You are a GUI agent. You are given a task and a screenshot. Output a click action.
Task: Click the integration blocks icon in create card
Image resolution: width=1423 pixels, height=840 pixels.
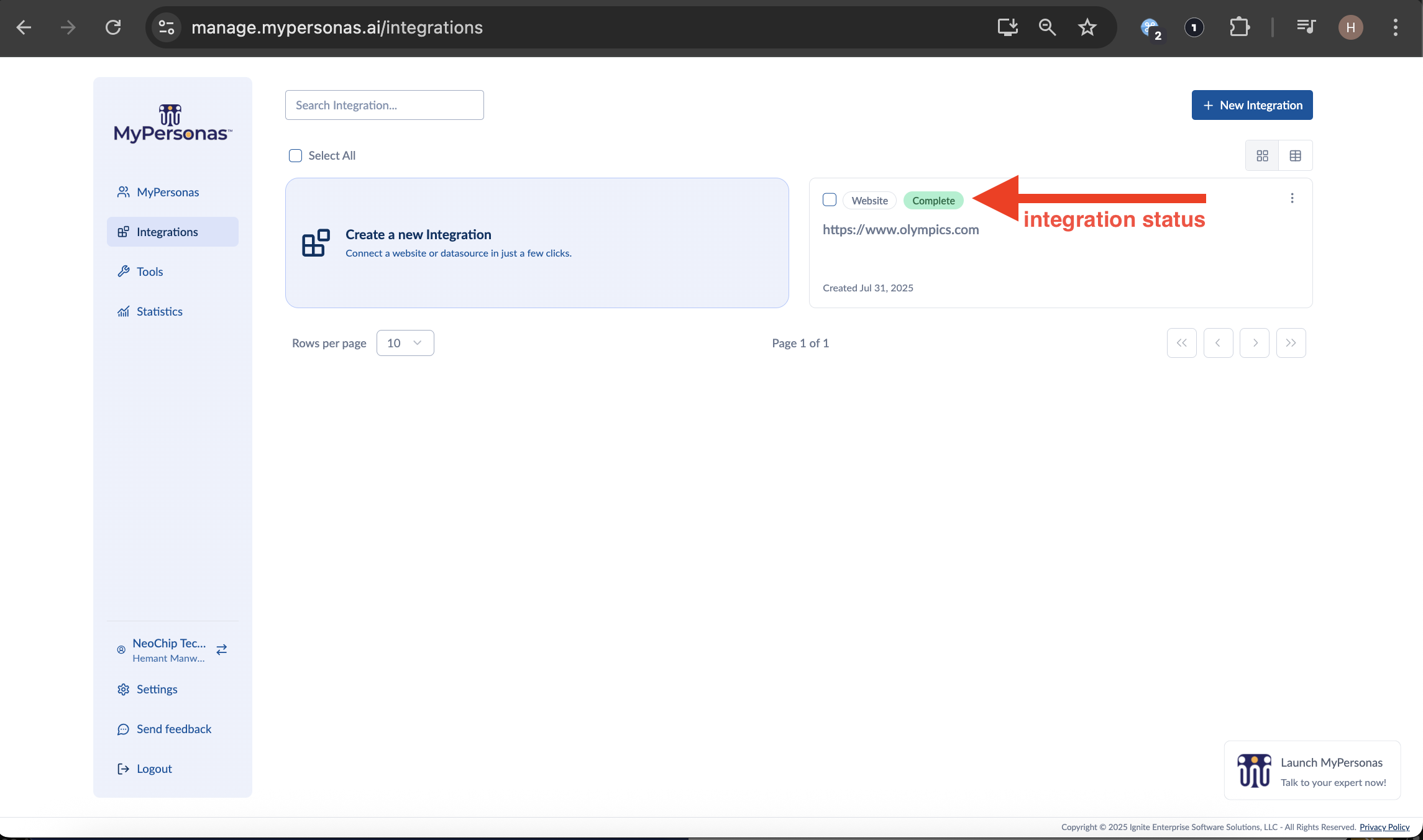pyautogui.click(x=316, y=243)
